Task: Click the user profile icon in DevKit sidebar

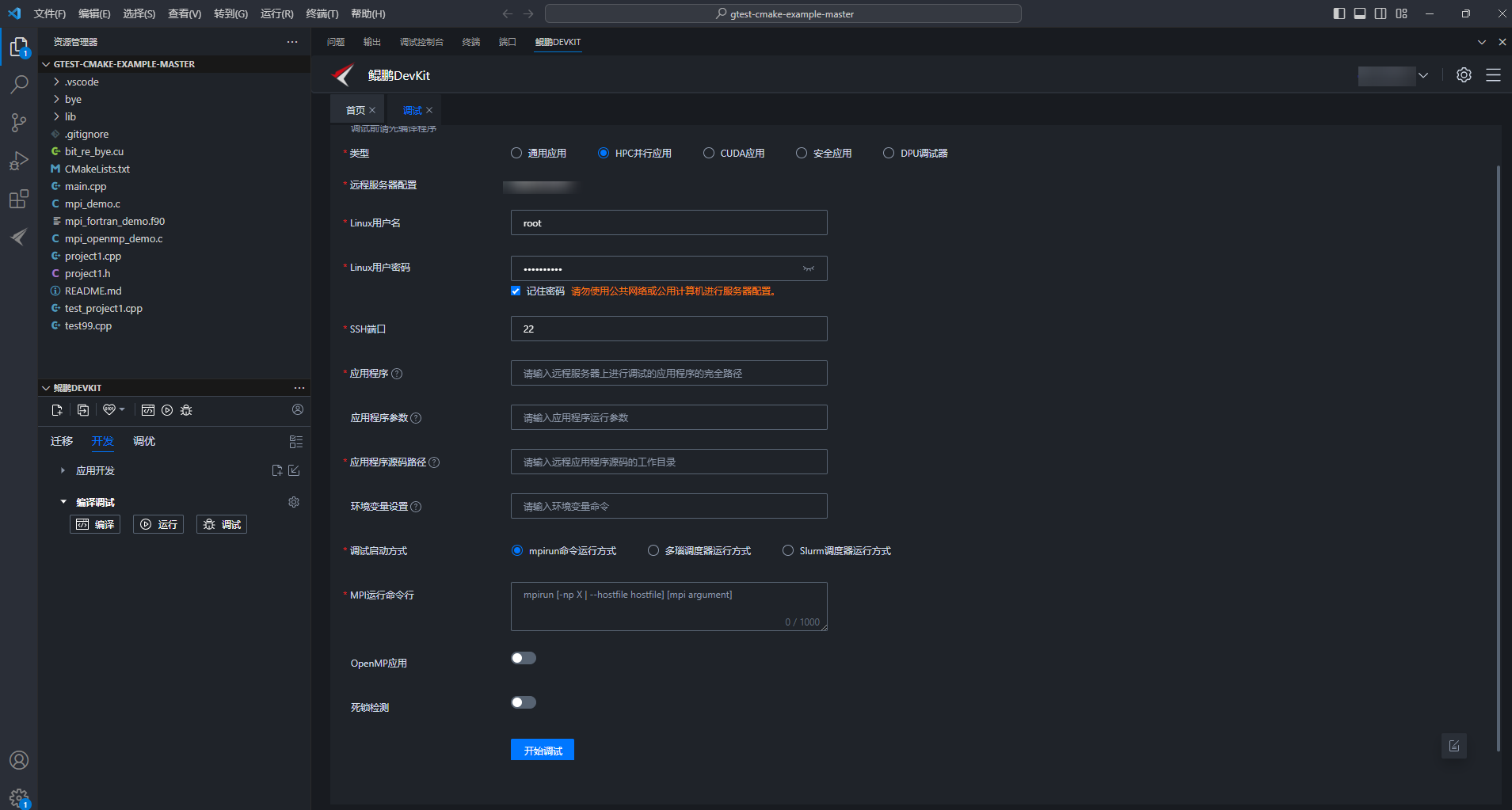Action: pos(298,409)
